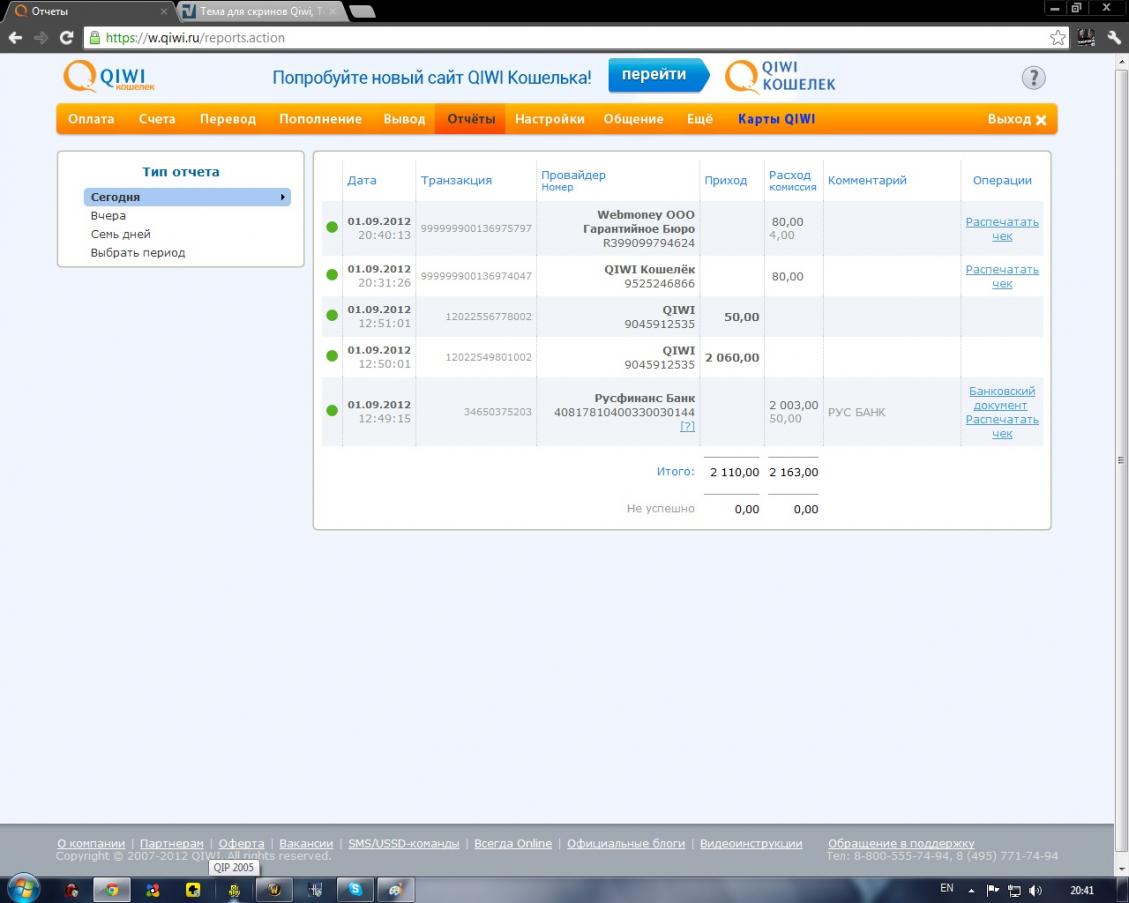Open Skype from the taskbar
The height and width of the screenshot is (903, 1129).
(354, 889)
